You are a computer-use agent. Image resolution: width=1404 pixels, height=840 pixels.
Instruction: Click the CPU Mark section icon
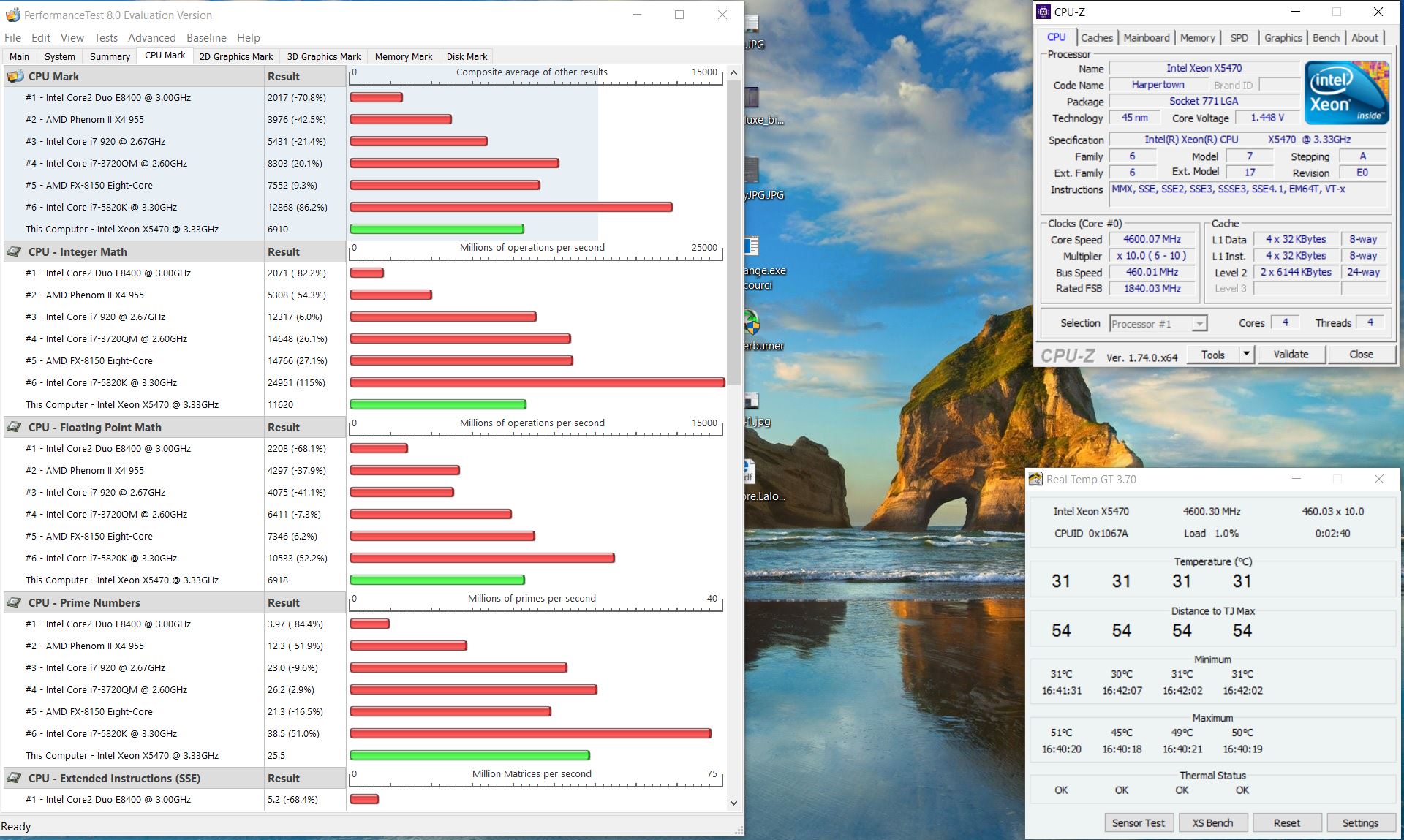click(x=15, y=76)
